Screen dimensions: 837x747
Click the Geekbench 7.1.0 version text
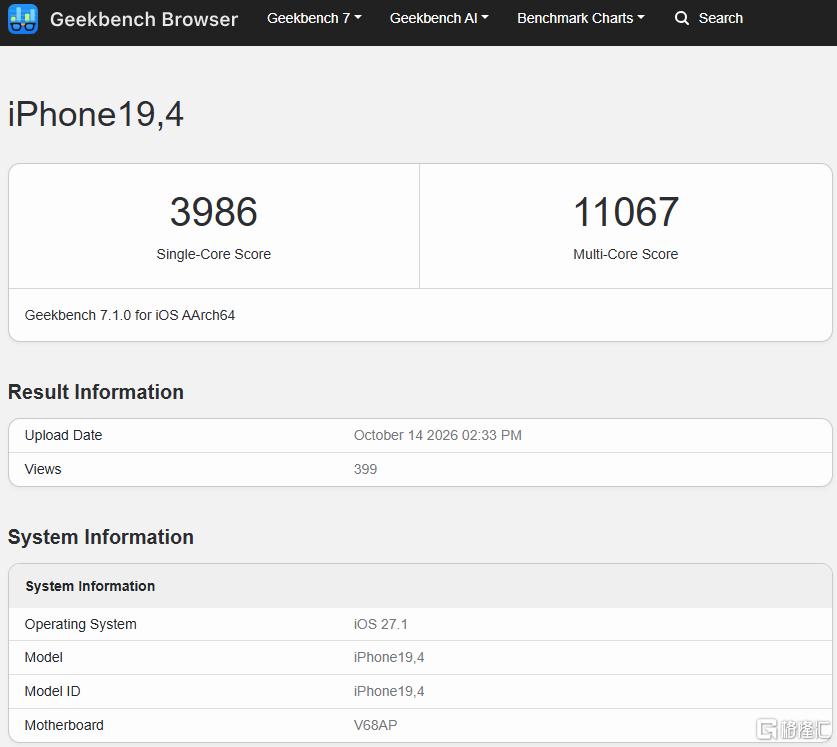coord(130,316)
